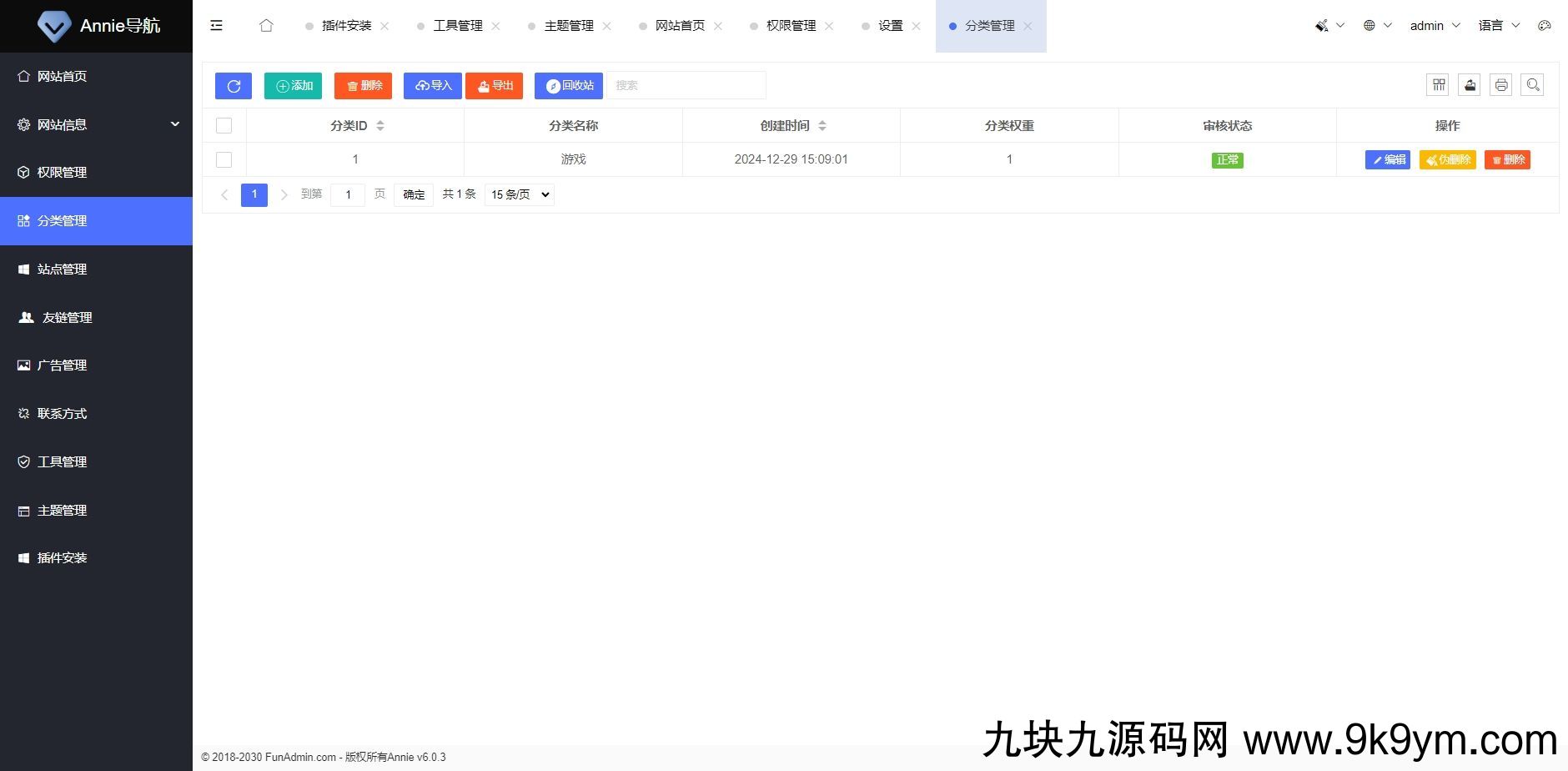
Task: Open the theme palette icon
Action: (1545, 26)
